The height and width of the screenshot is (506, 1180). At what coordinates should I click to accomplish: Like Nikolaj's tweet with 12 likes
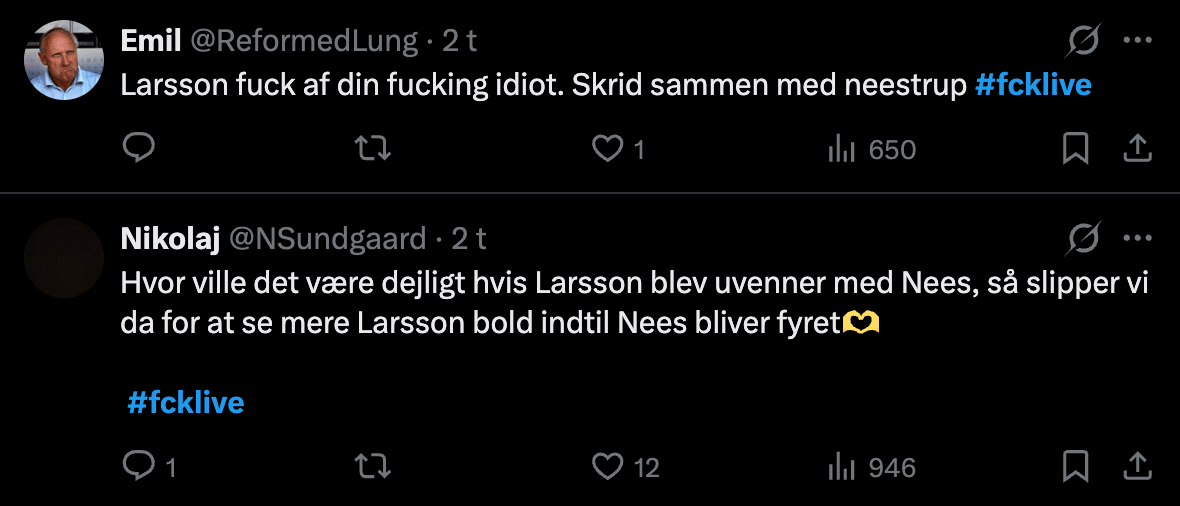(x=607, y=466)
